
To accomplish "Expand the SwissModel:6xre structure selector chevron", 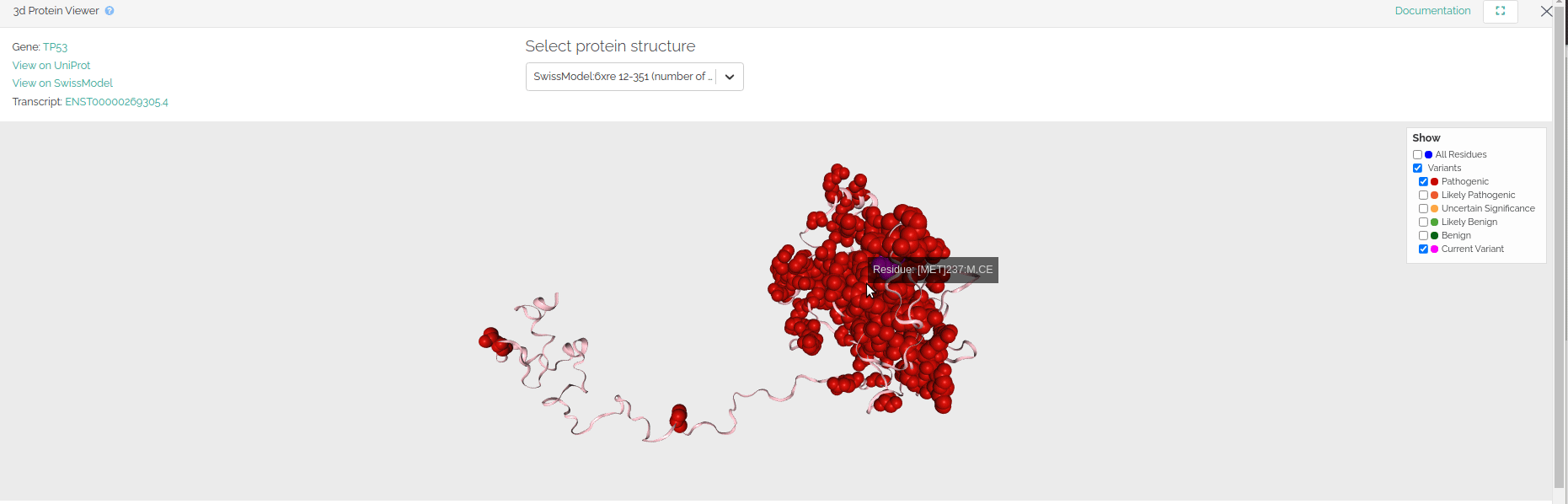I will click(730, 76).
